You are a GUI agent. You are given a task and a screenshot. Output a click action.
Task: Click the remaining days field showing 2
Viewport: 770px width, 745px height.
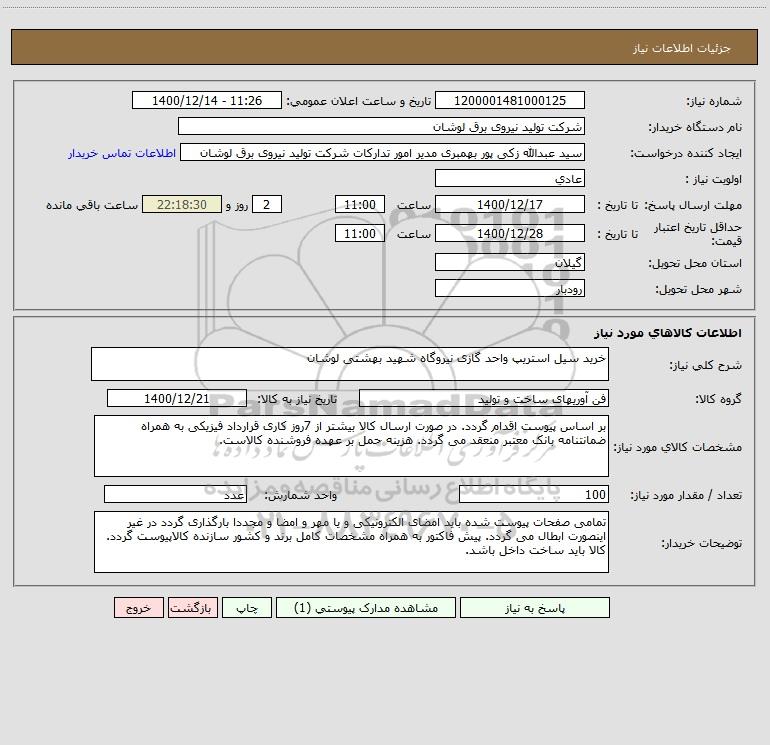[x=267, y=204]
